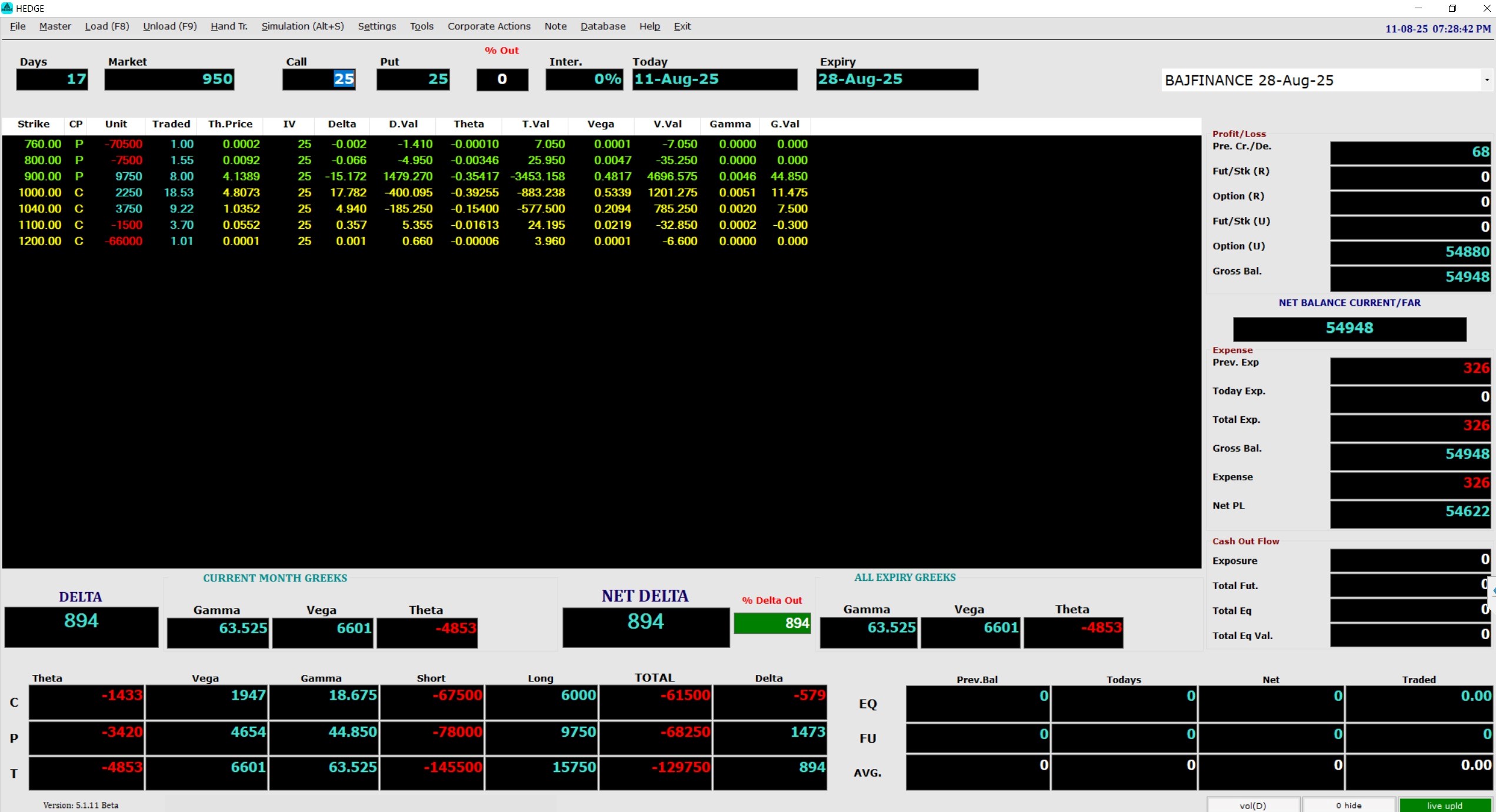Image resolution: width=1496 pixels, height=812 pixels.
Task: Click all expiry Theta value -4853
Action: pyautogui.click(x=1073, y=633)
